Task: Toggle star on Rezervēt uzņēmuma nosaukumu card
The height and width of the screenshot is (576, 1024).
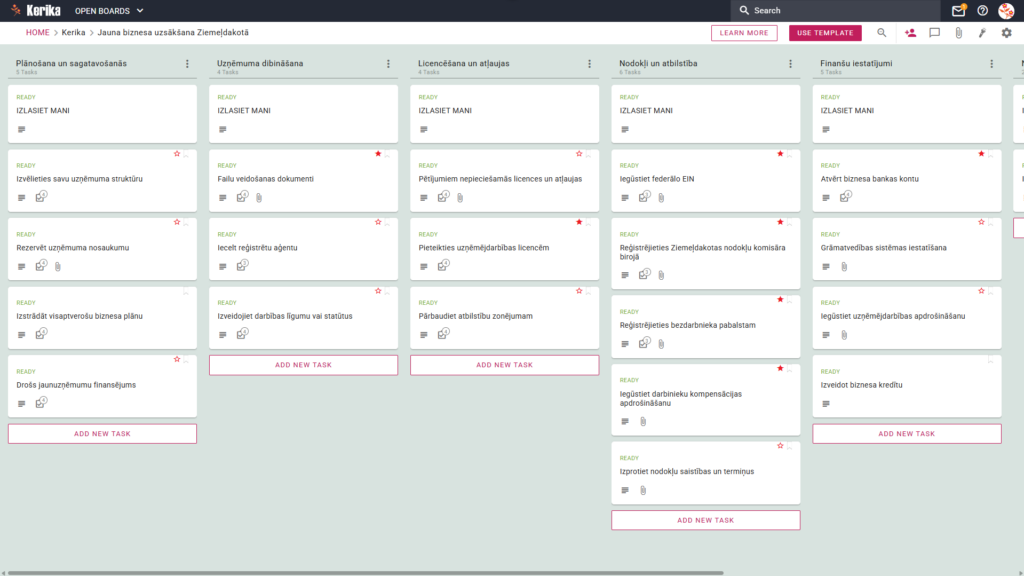Action: 177,222
